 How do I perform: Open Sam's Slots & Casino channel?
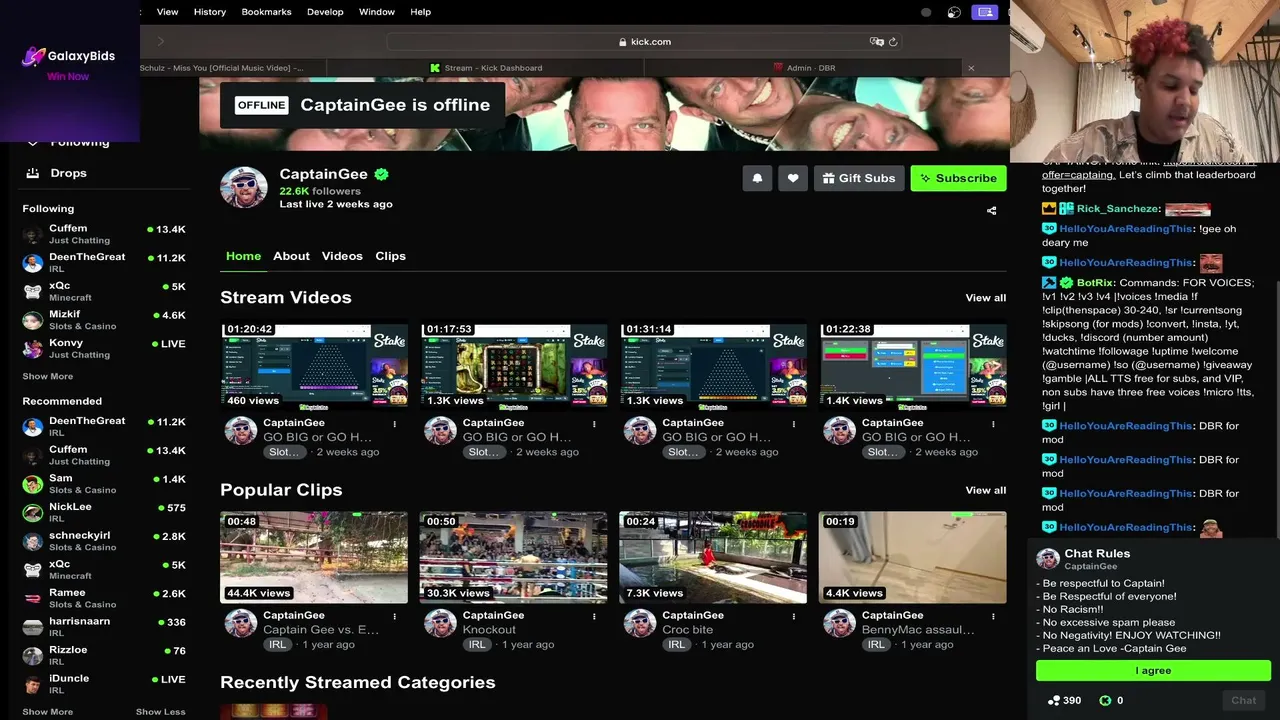[104, 484]
